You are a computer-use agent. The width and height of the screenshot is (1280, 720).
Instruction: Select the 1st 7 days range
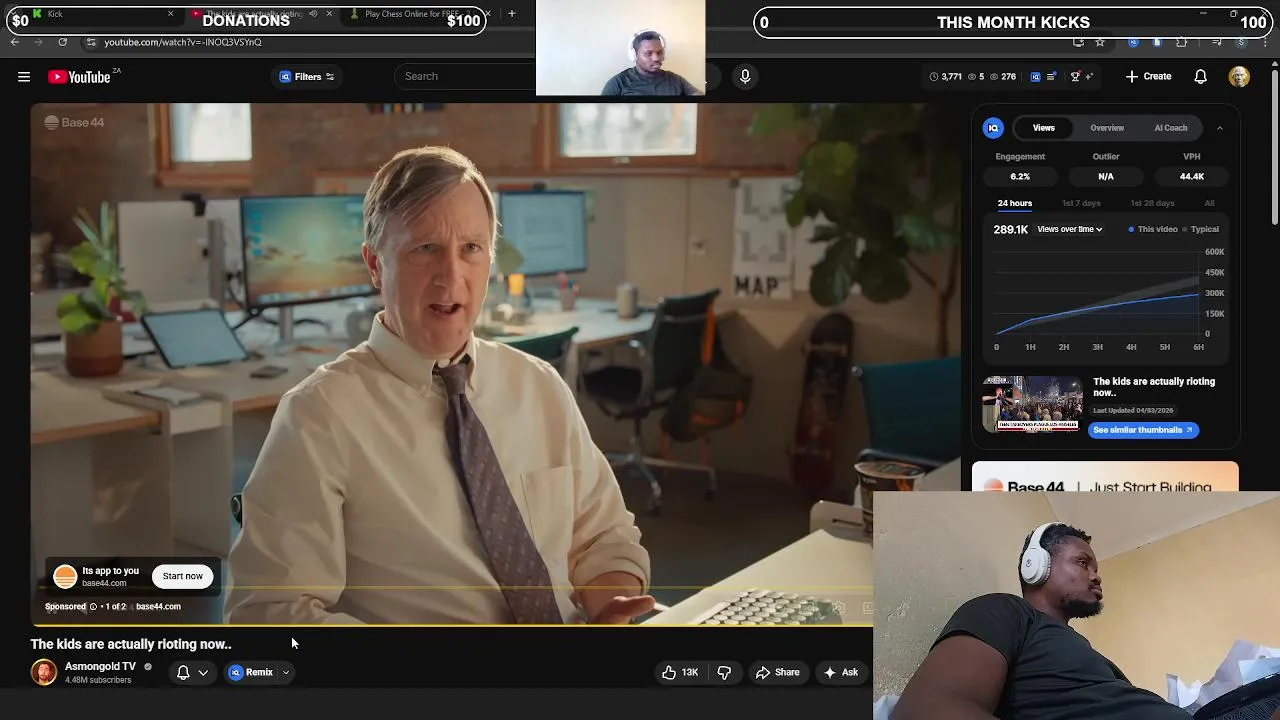[x=1081, y=203]
